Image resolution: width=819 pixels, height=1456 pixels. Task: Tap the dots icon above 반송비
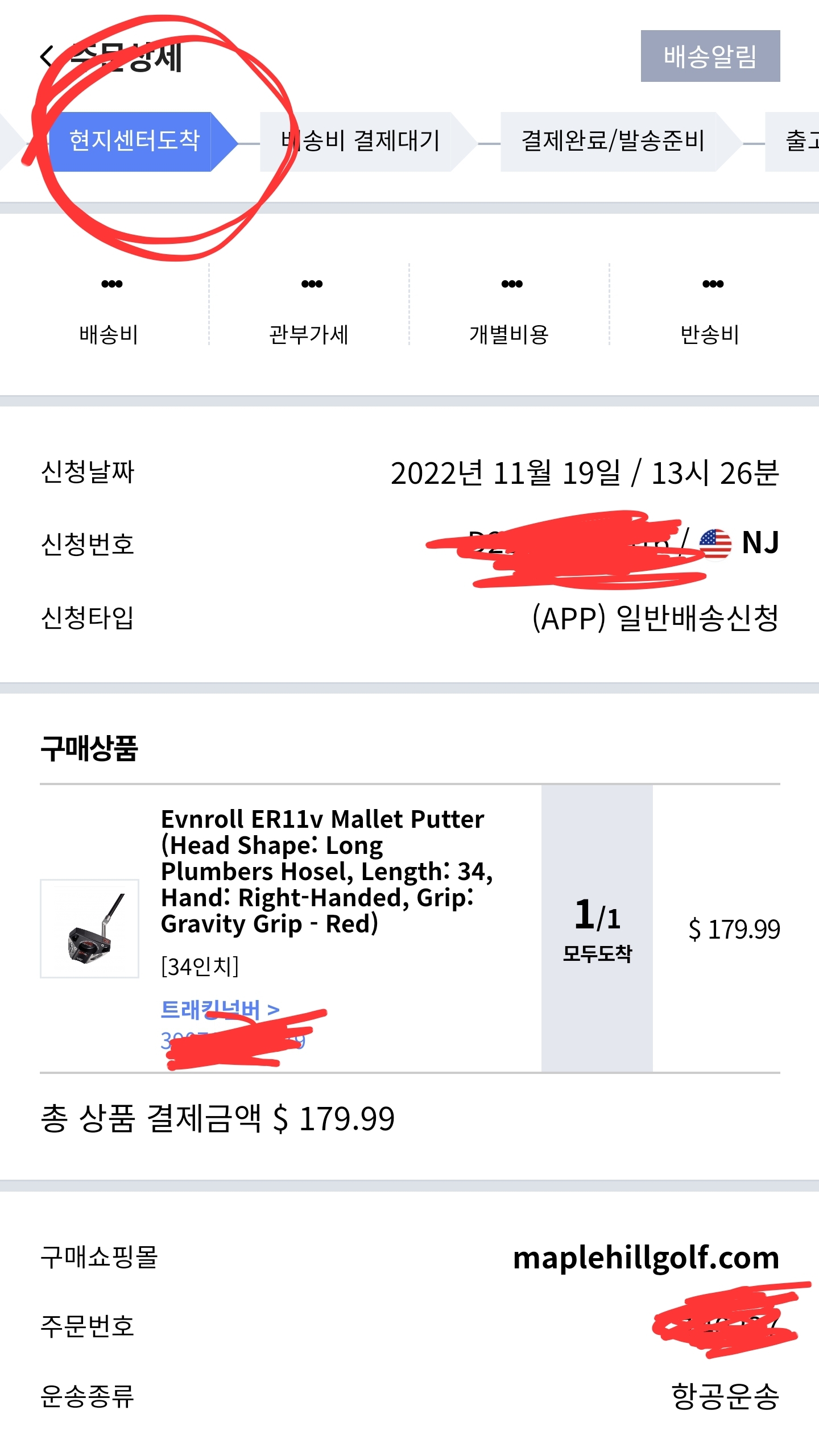tap(713, 284)
